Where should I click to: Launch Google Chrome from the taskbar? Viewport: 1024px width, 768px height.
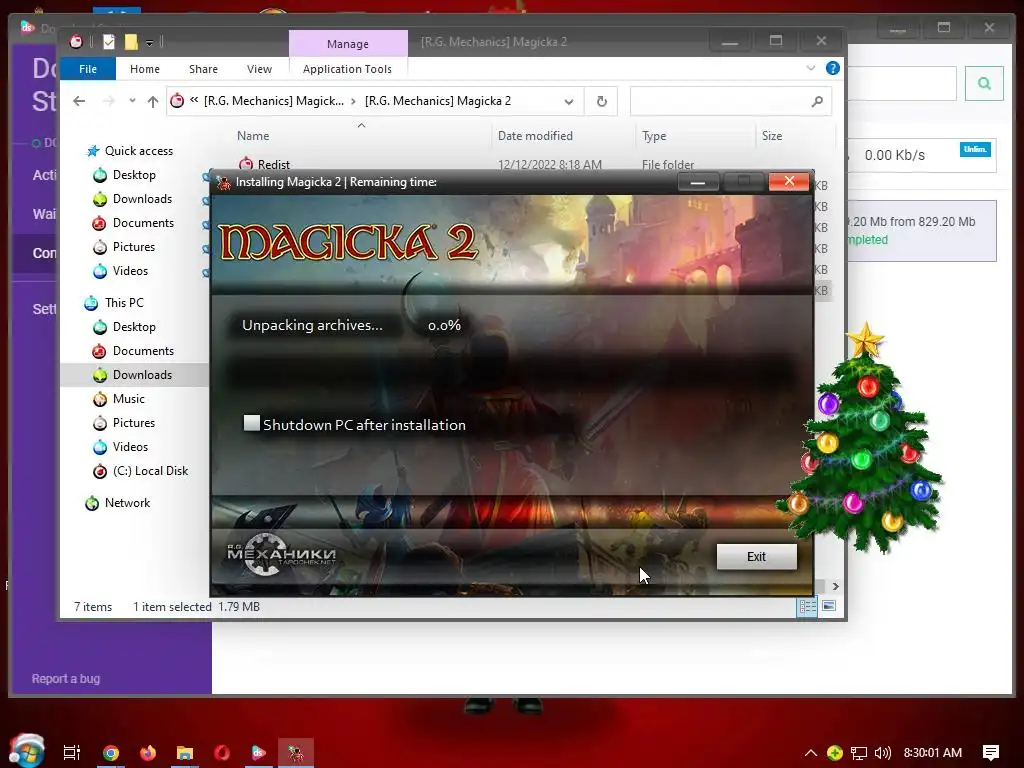coord(110,753)
